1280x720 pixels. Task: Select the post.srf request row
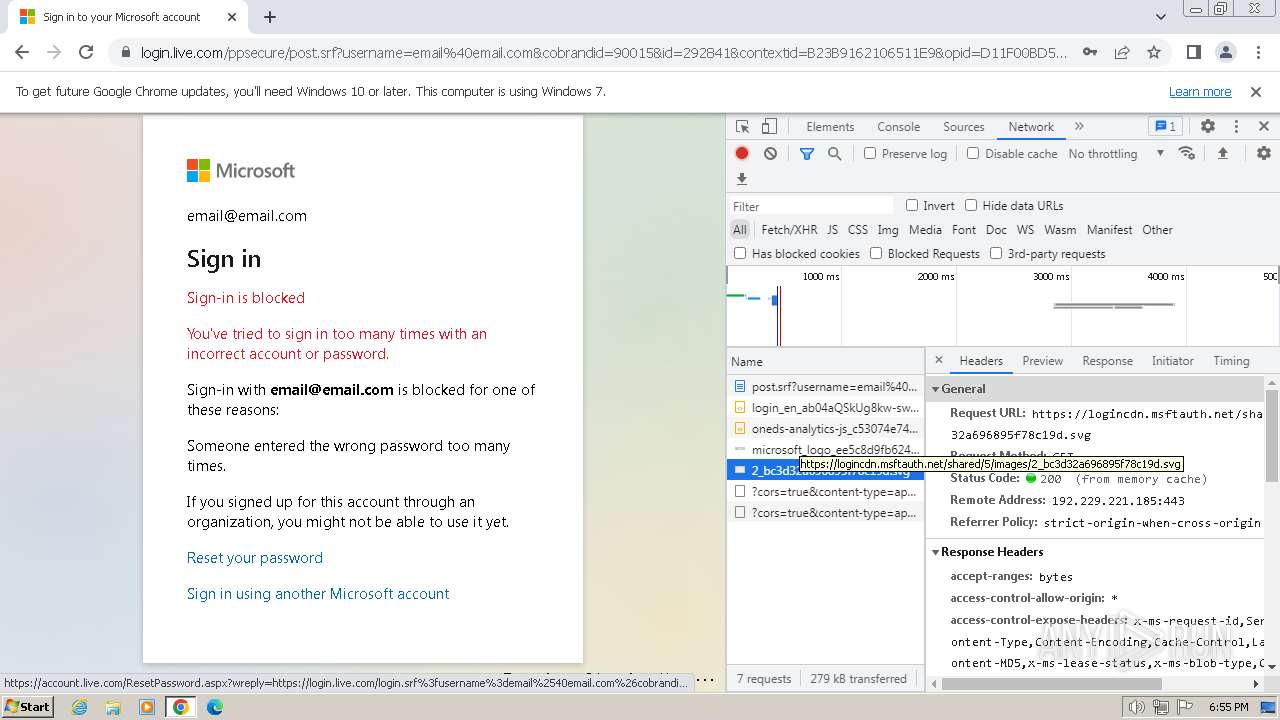(x=826, y=387)
